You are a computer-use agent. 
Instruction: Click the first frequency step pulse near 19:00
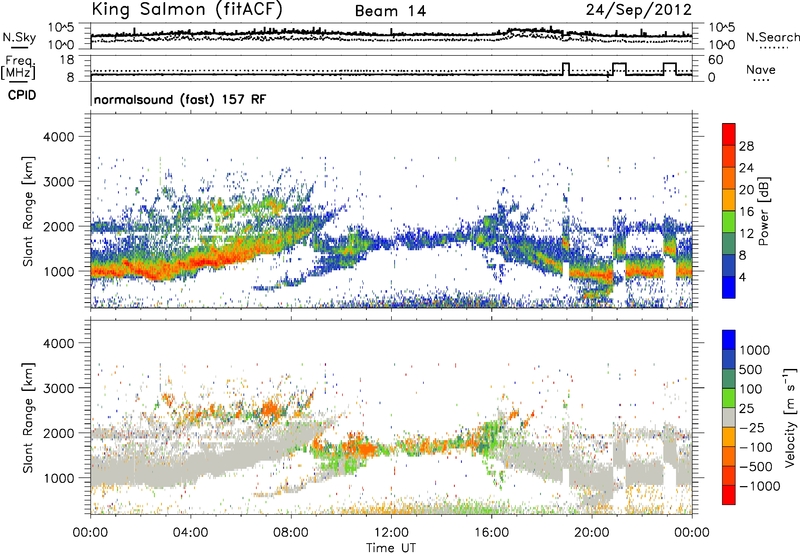point(565,69)
